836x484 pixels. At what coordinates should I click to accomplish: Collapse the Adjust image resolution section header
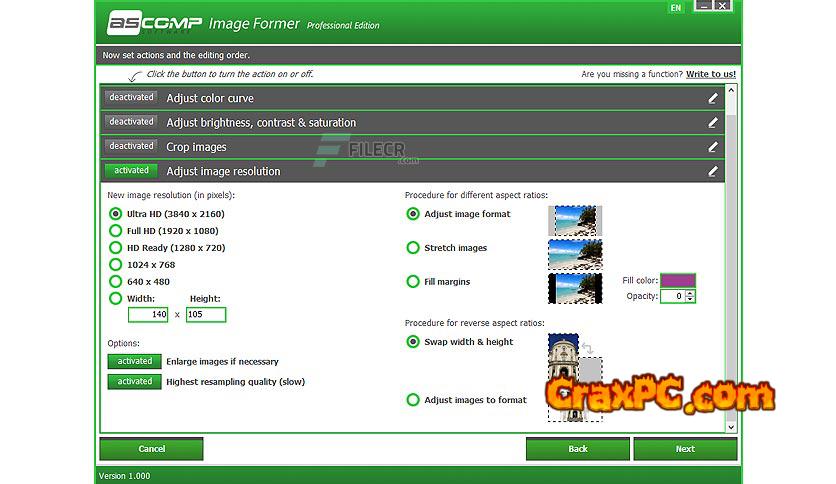tap(412, 171)
